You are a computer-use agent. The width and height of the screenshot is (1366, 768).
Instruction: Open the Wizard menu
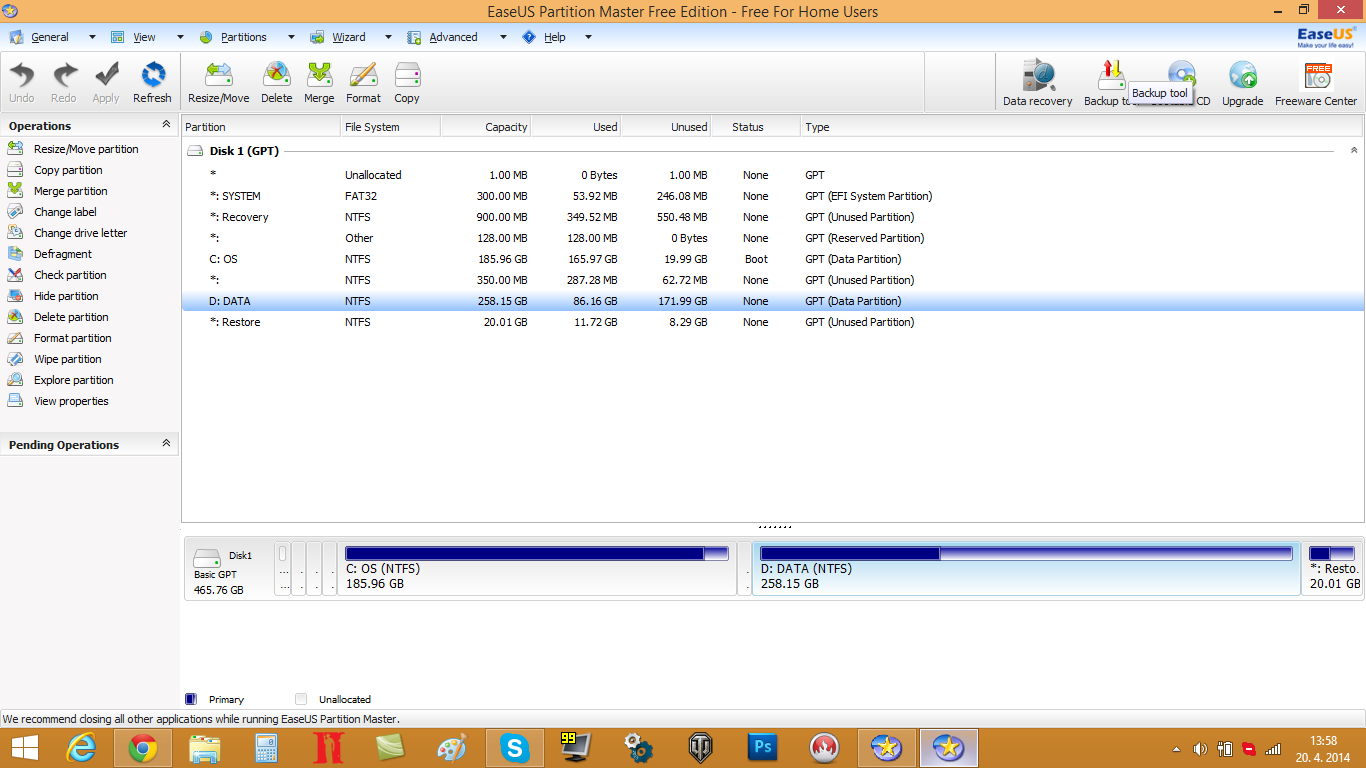[x=349, y=37]
